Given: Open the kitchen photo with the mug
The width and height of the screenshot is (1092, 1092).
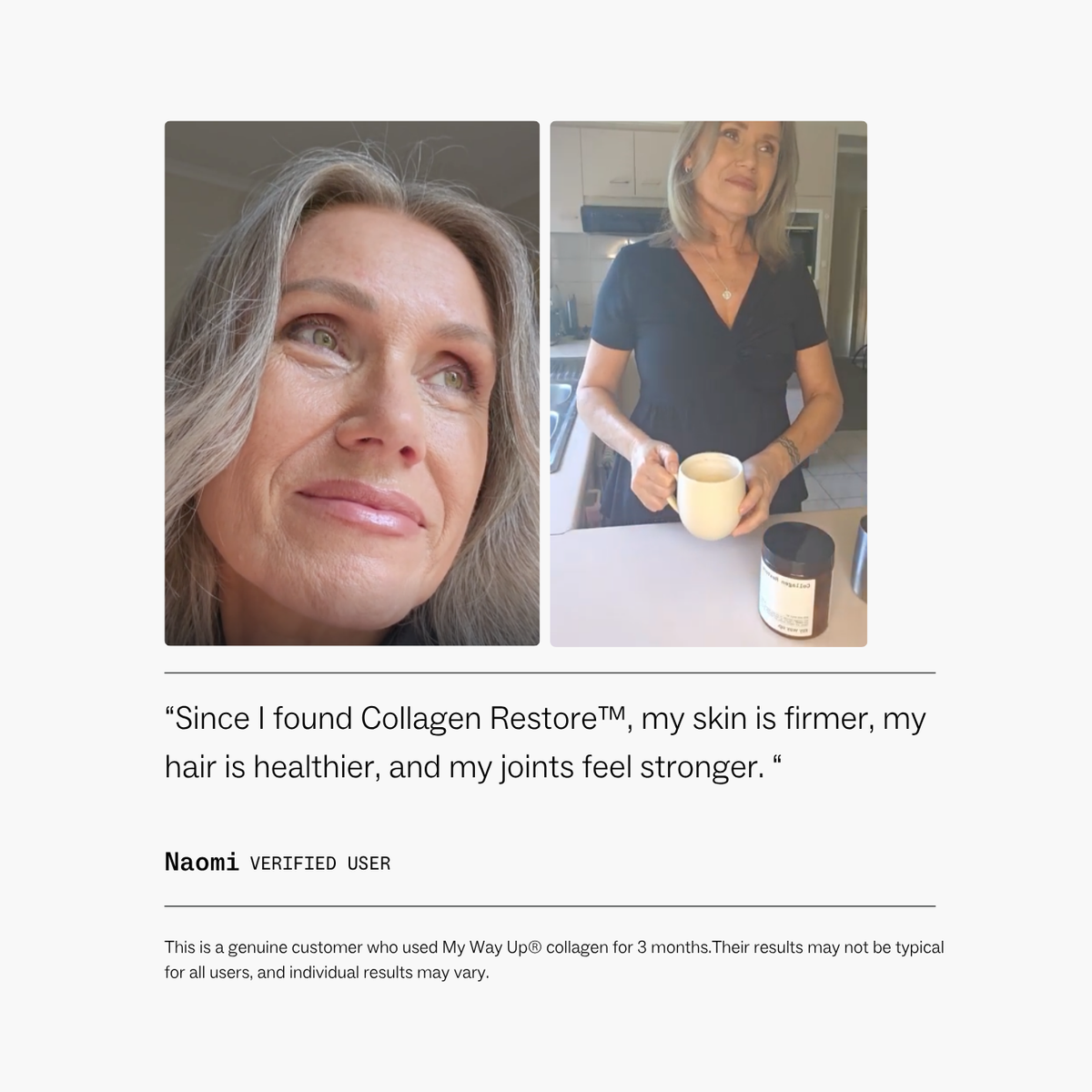Looking at the screenshot, I should [x=708, y=383].
